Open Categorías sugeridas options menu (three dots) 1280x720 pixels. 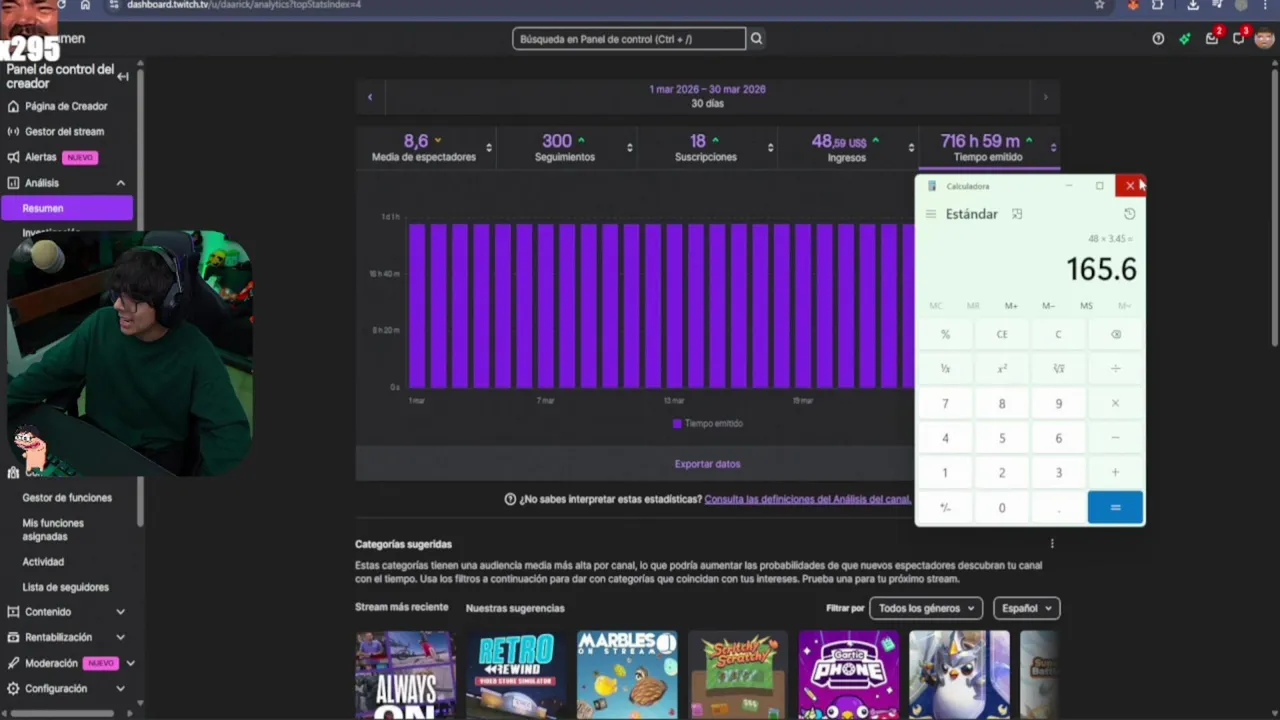[1052, 544]
